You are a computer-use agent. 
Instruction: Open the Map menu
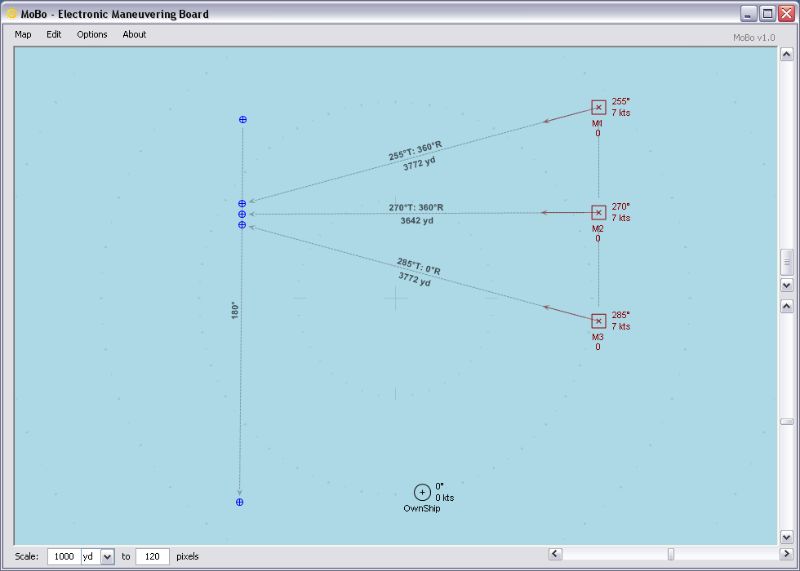(23, 34)
